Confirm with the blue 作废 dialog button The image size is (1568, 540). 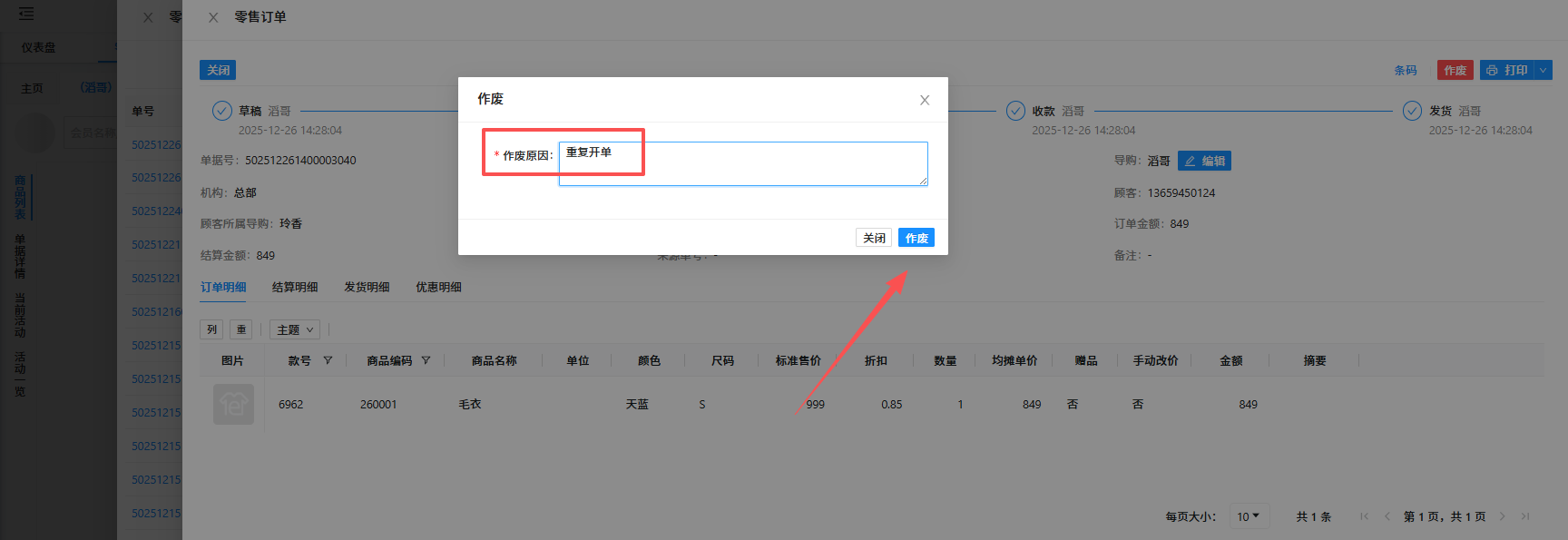pyautogui.click(x=916, y=238)
